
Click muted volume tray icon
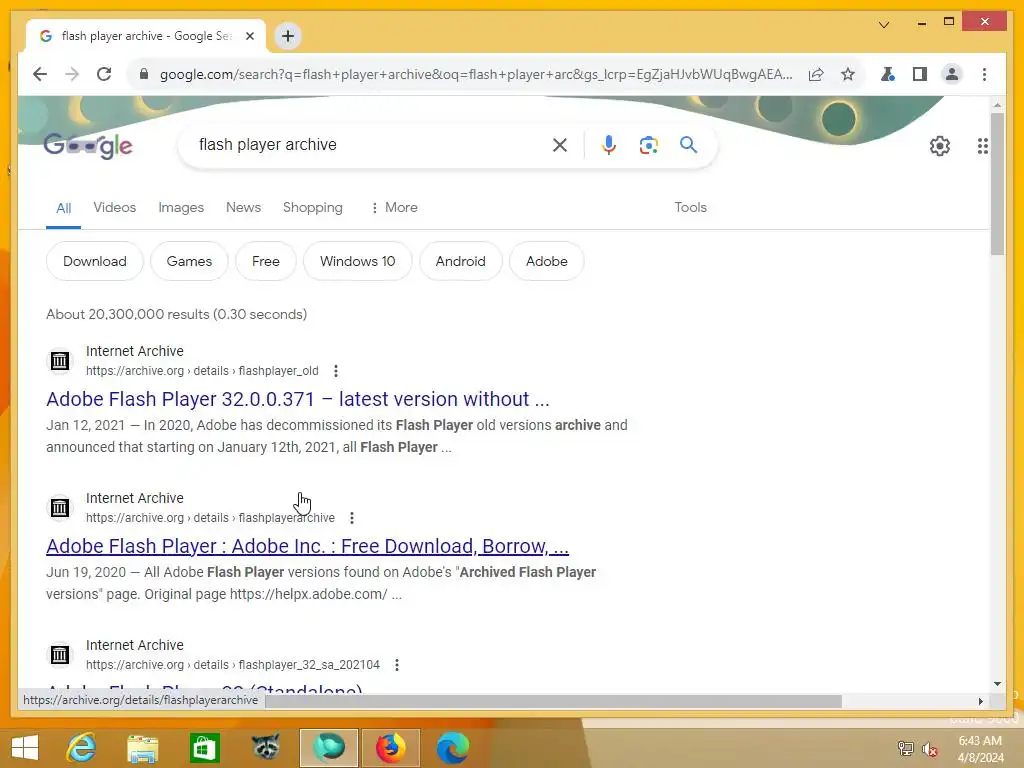(930, 749)
